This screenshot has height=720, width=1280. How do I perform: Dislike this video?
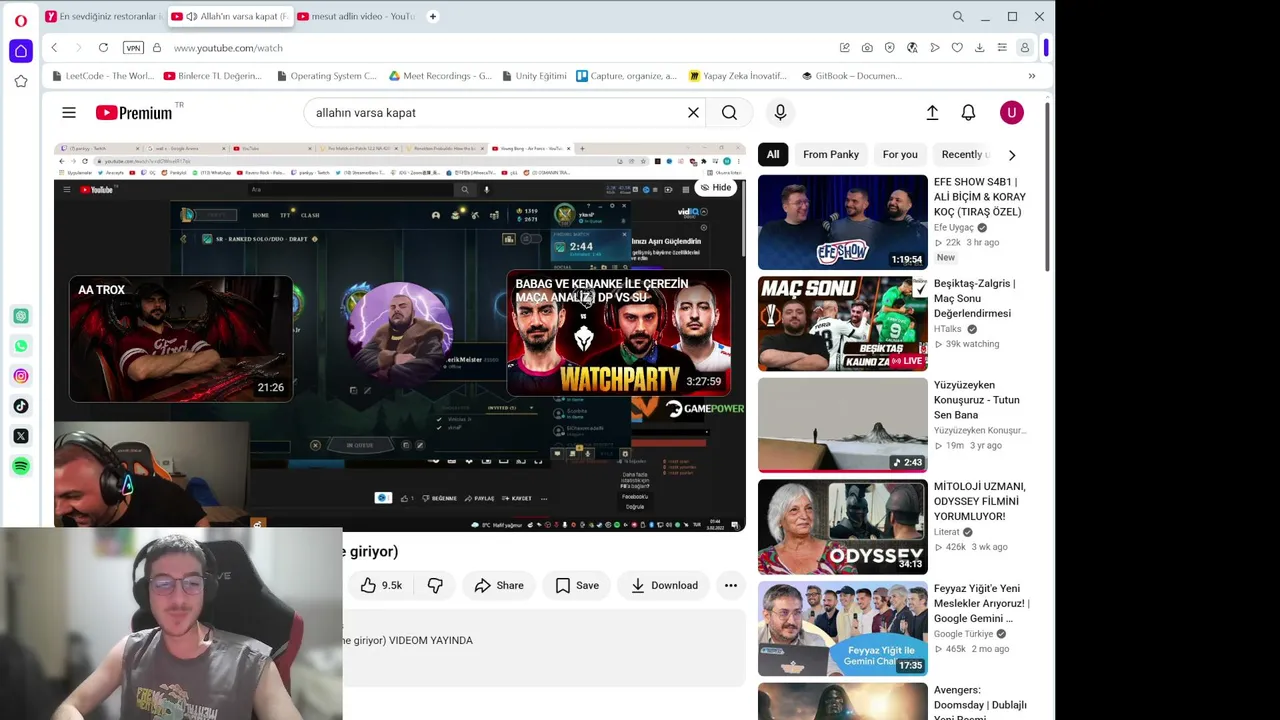click(x=435, y=586)
